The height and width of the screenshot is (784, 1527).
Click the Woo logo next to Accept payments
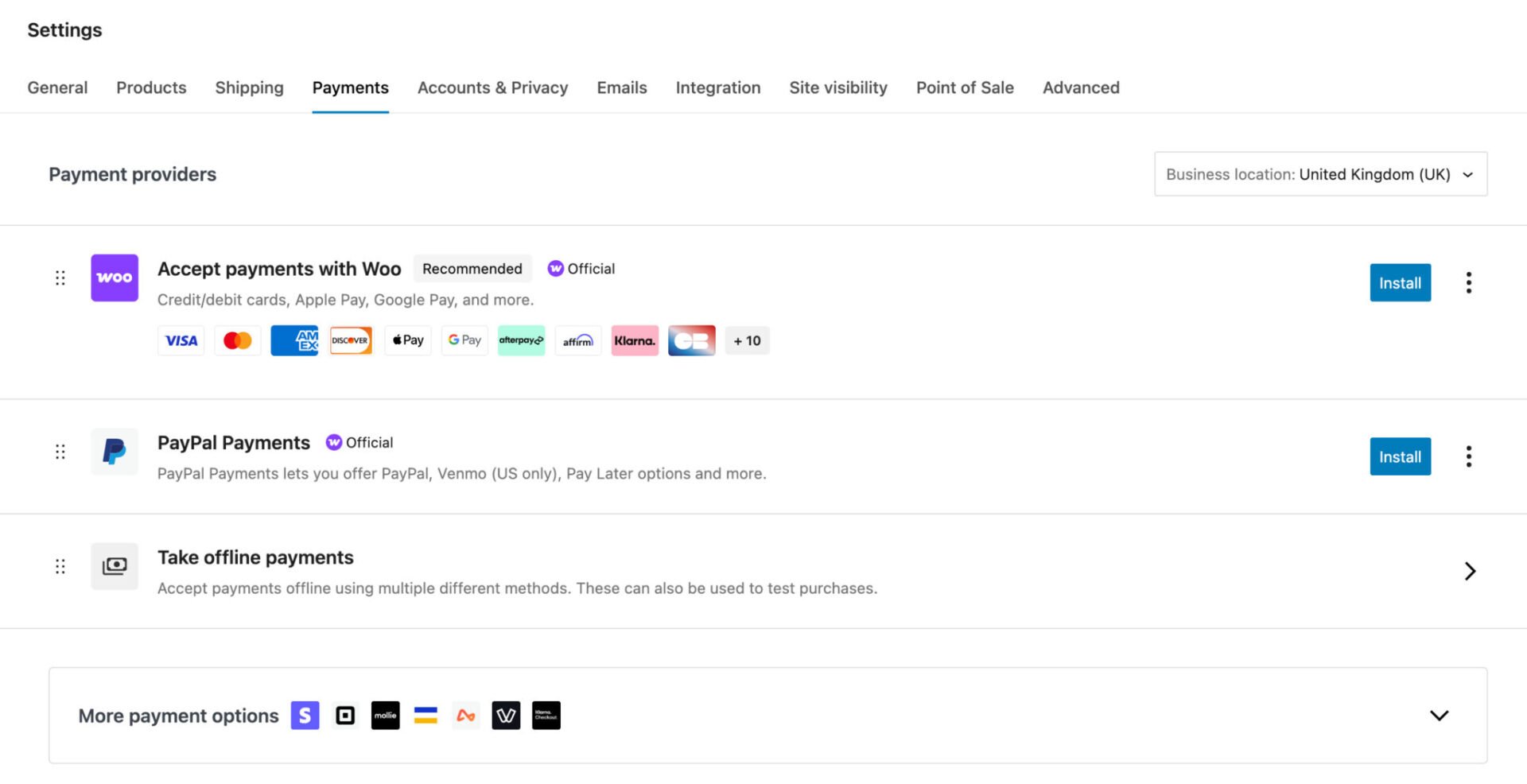pos(114,278)
